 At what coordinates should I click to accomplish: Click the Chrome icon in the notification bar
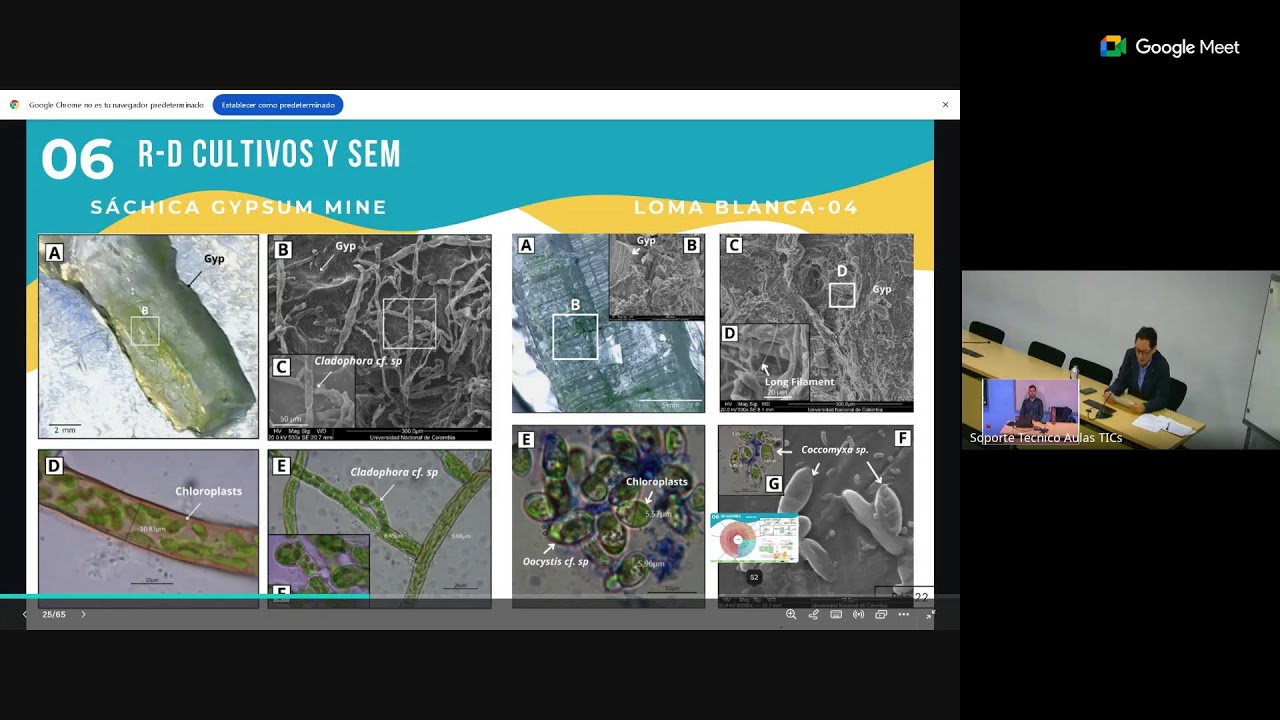pyautogui.click(x=14, y=105)
